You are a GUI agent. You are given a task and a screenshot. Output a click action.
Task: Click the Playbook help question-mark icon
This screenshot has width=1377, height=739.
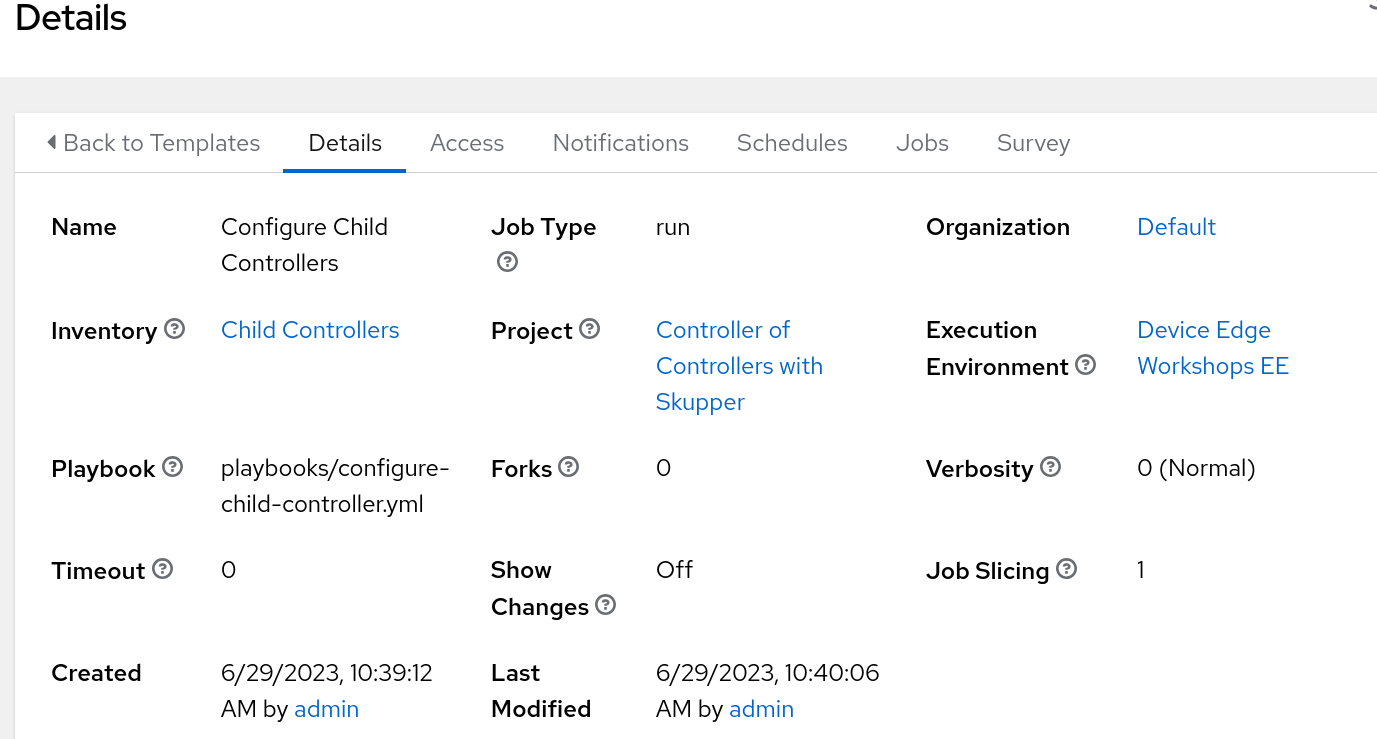pos(173,467)
